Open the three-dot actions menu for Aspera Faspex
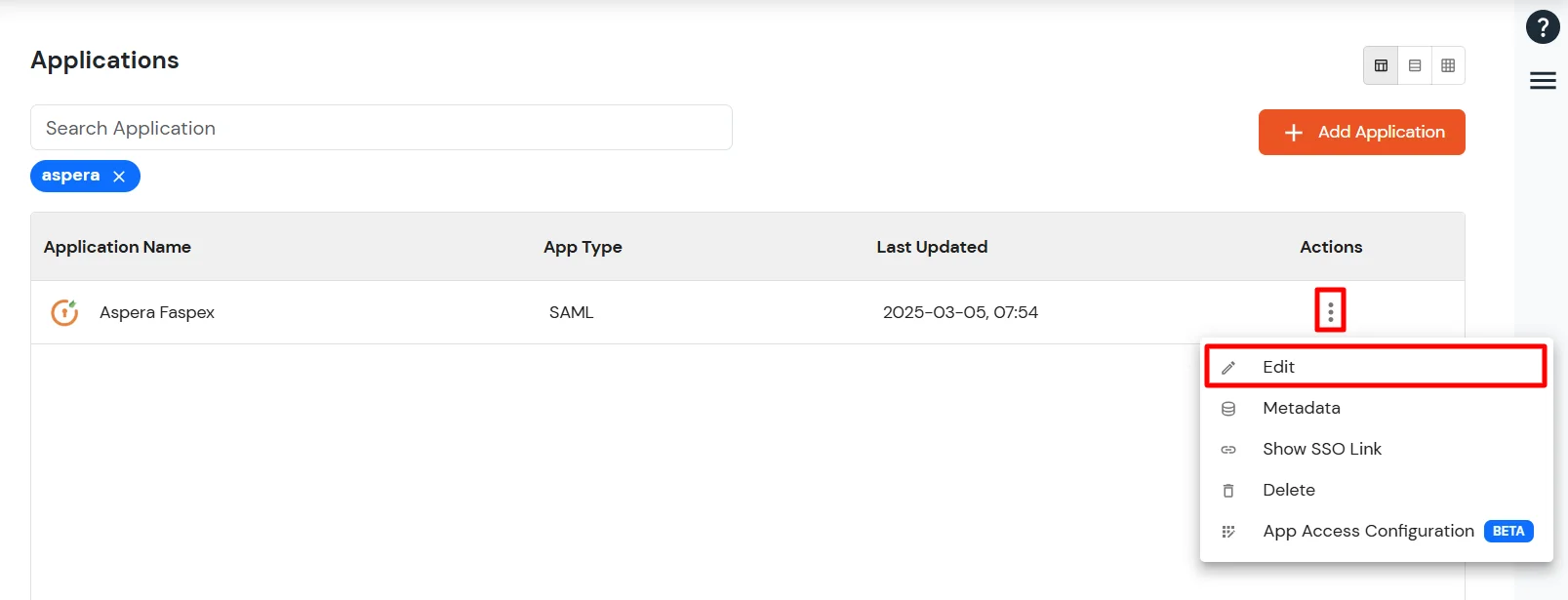This screenshot has height=600, width=1568. [1330, 311]
